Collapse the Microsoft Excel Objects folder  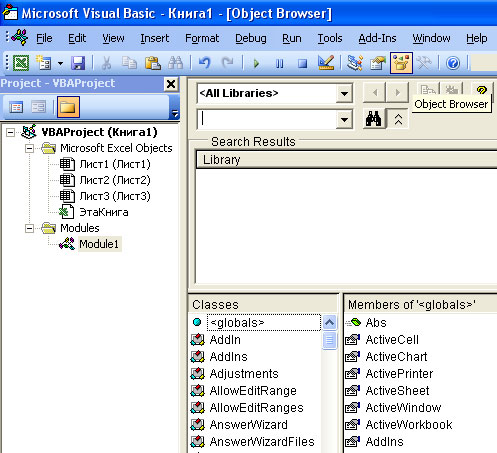tap(29, 148)
